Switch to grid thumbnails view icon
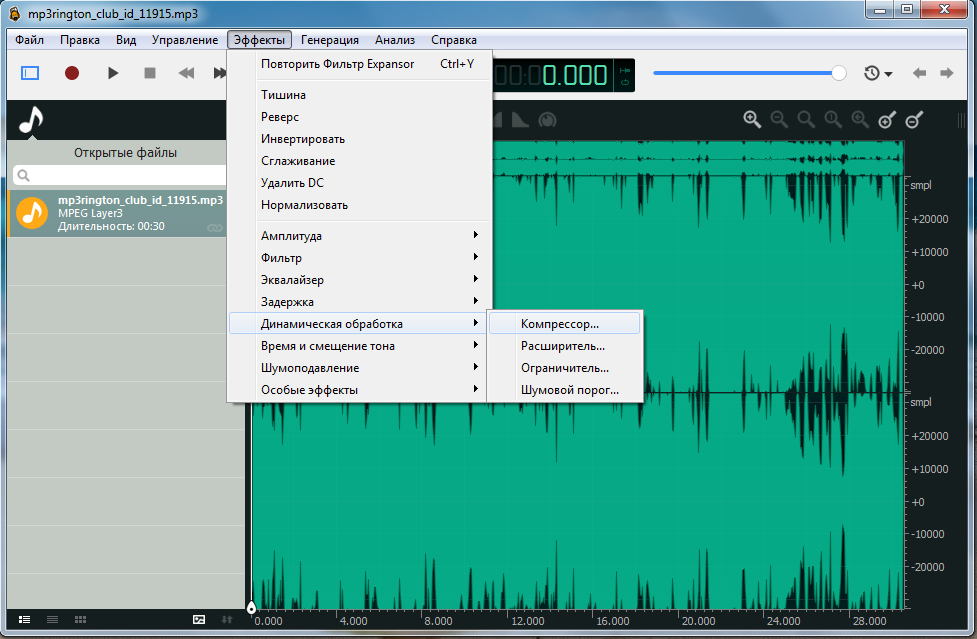This screenshot has height=639, width=977. tap(80, 619)
